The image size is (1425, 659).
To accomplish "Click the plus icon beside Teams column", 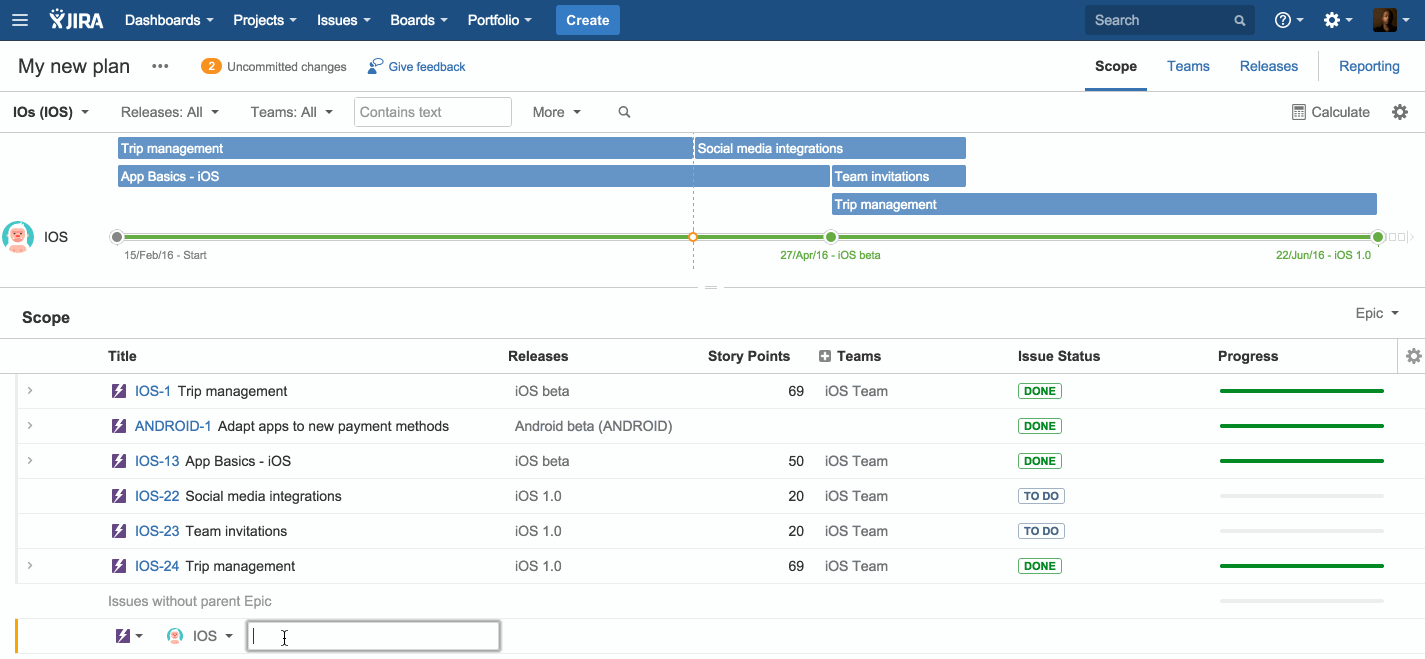I will [825, 356].
